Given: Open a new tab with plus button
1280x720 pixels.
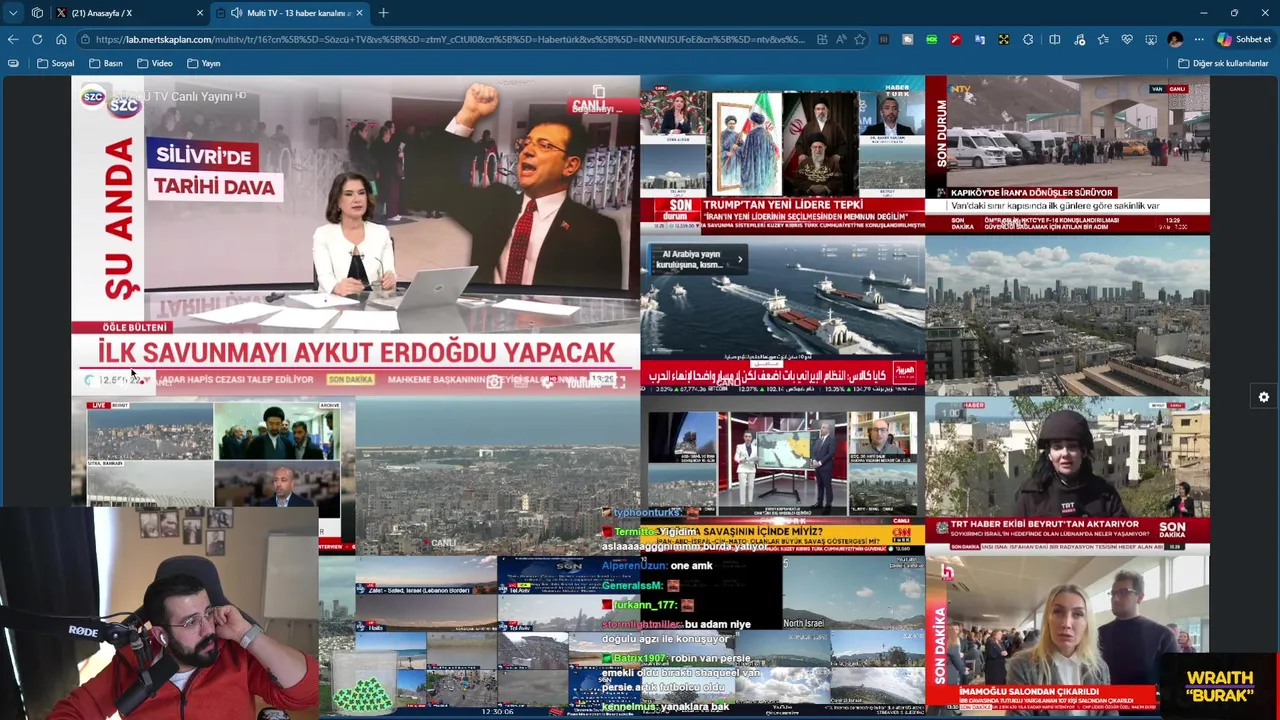Looking at the screenshot, I should (383, 13).
